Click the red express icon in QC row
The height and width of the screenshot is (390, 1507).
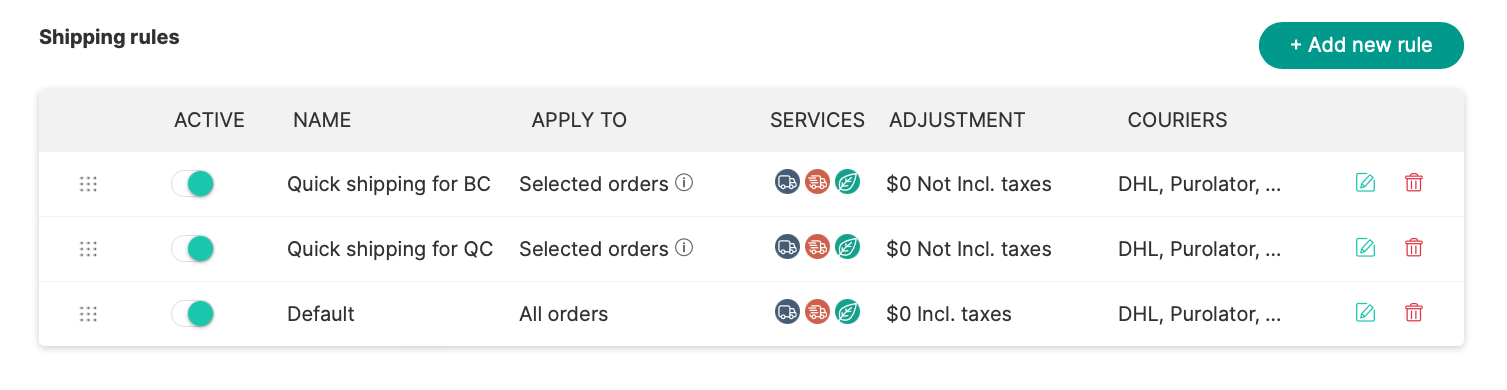click(x=818, y=247)
